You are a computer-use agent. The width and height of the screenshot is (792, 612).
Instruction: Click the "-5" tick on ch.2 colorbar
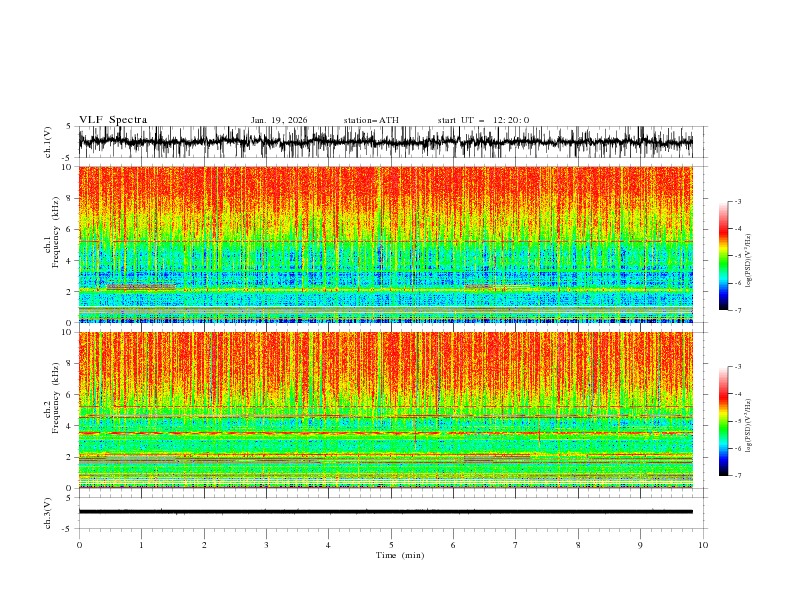[737, 421]
